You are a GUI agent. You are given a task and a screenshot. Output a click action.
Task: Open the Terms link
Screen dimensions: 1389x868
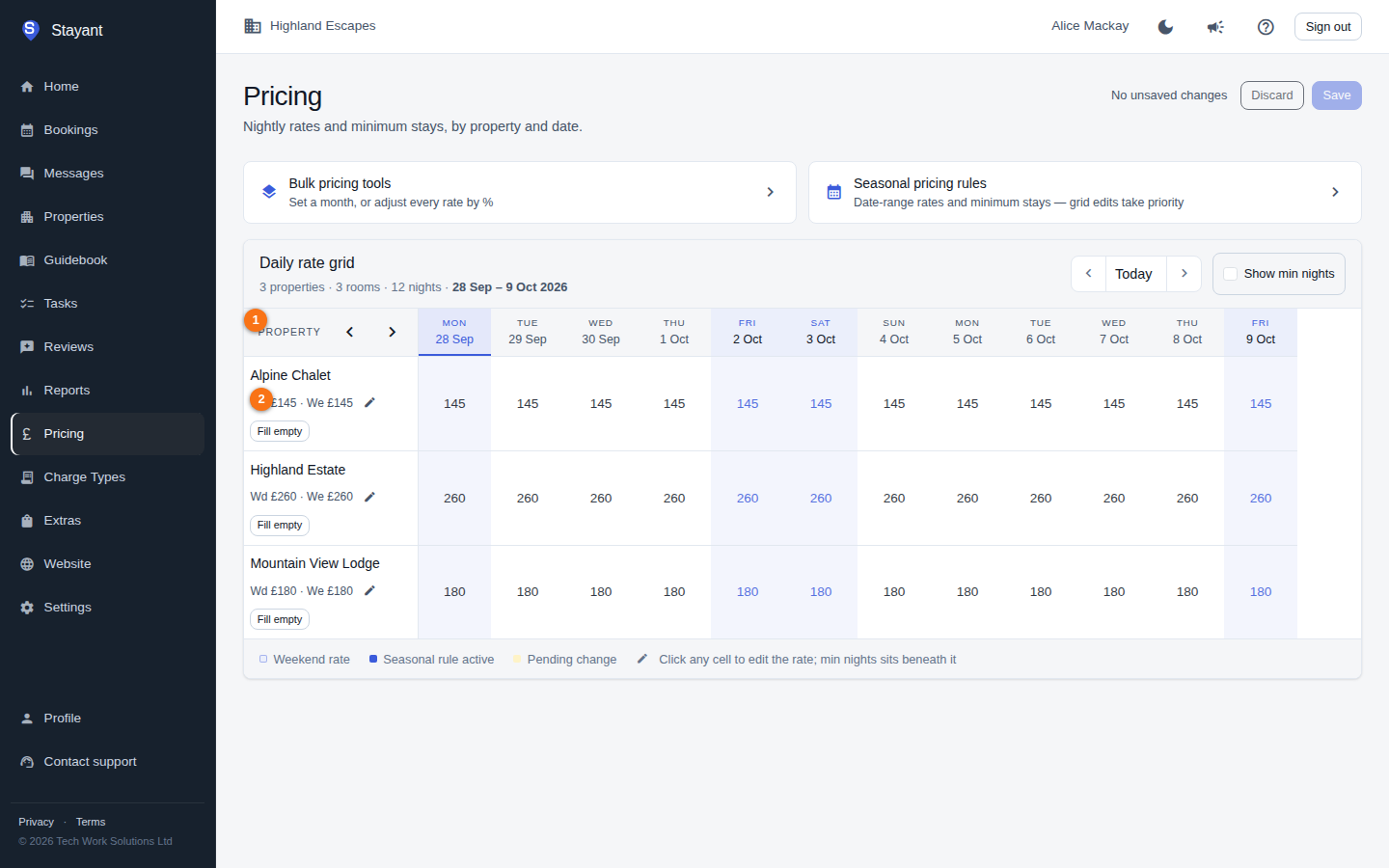91,822
